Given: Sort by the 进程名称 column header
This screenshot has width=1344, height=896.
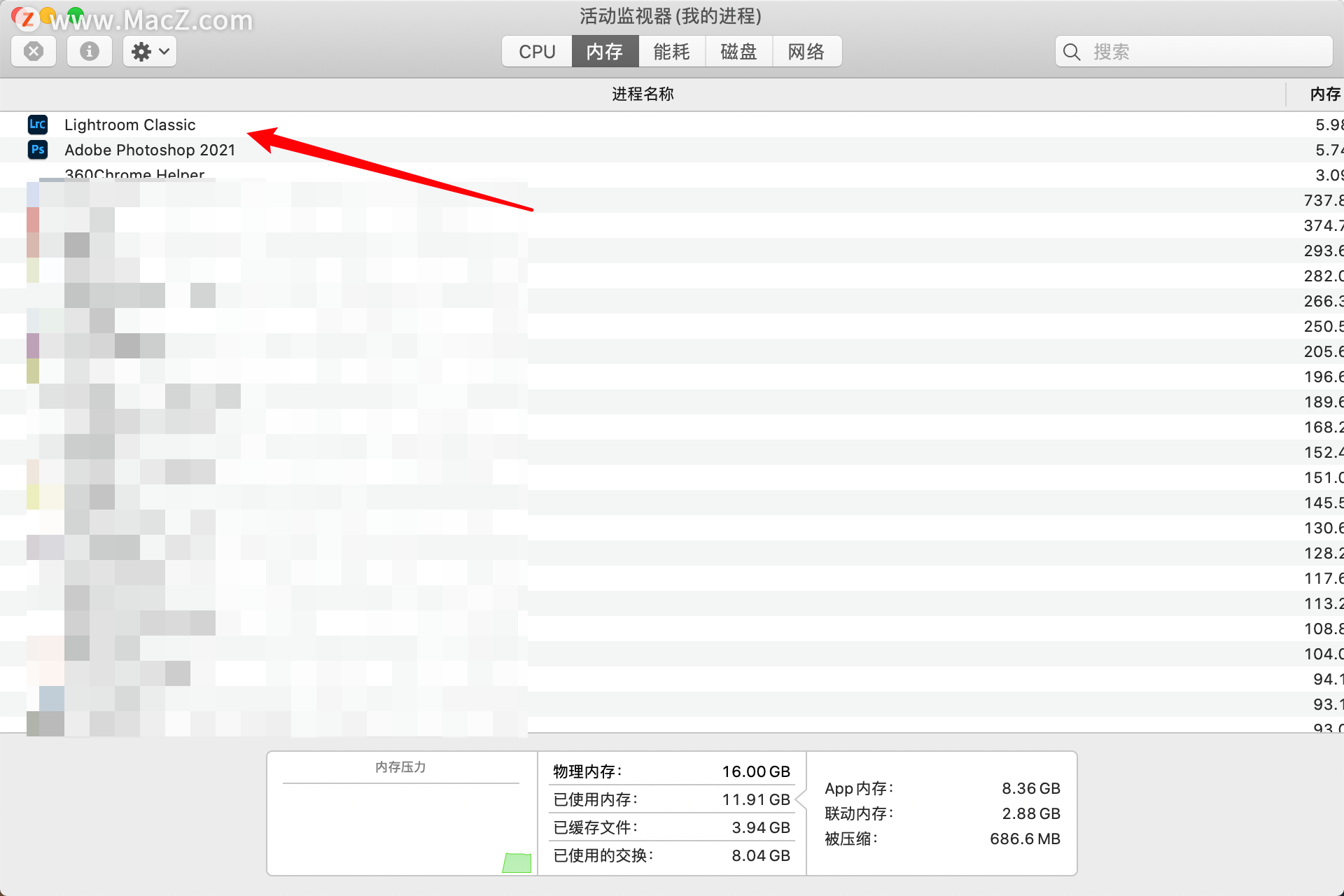Looking at the screenshot, I should point(643,94).
